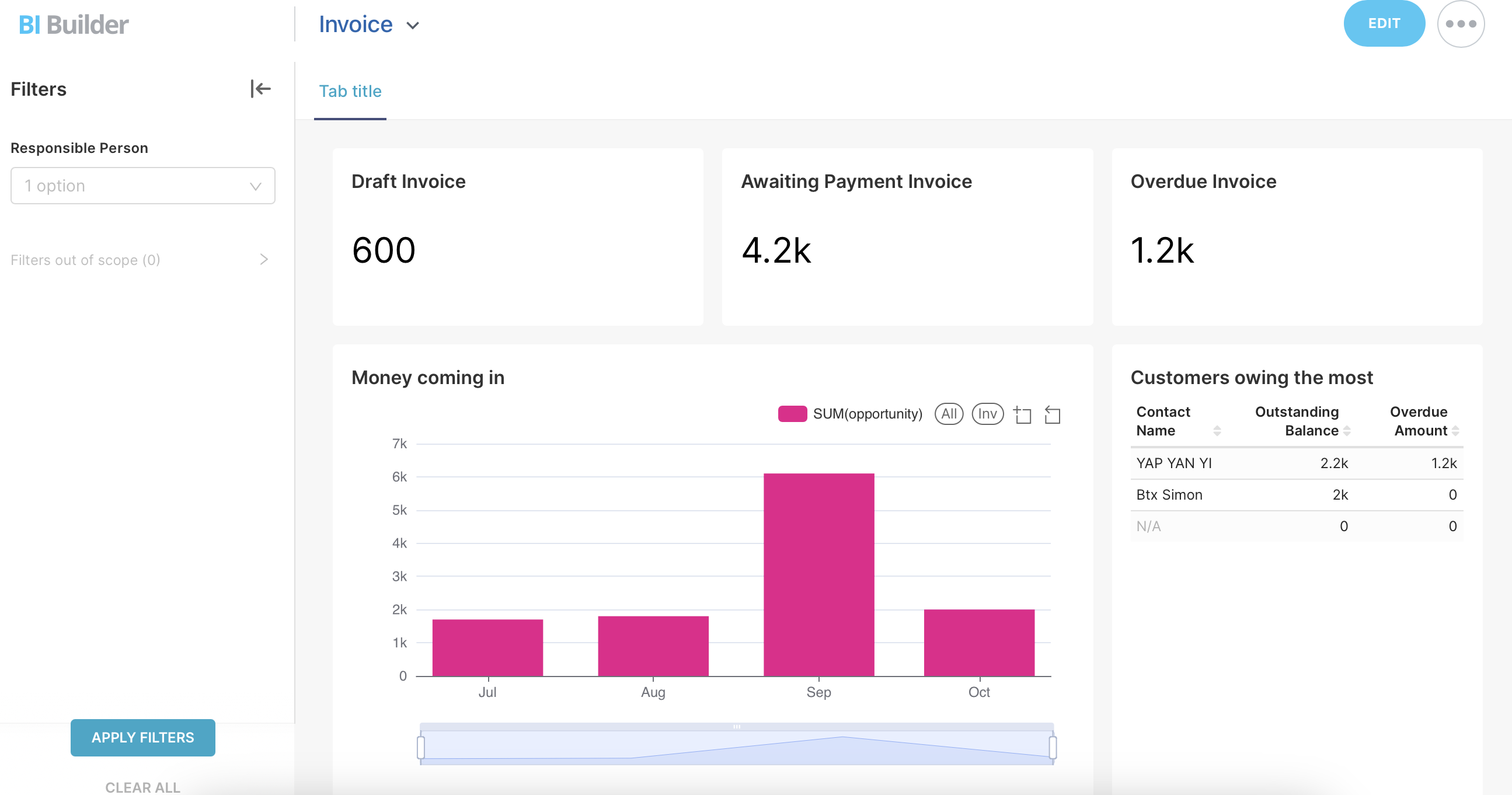Click the chart zoom area icon

tap(1022, 415)
